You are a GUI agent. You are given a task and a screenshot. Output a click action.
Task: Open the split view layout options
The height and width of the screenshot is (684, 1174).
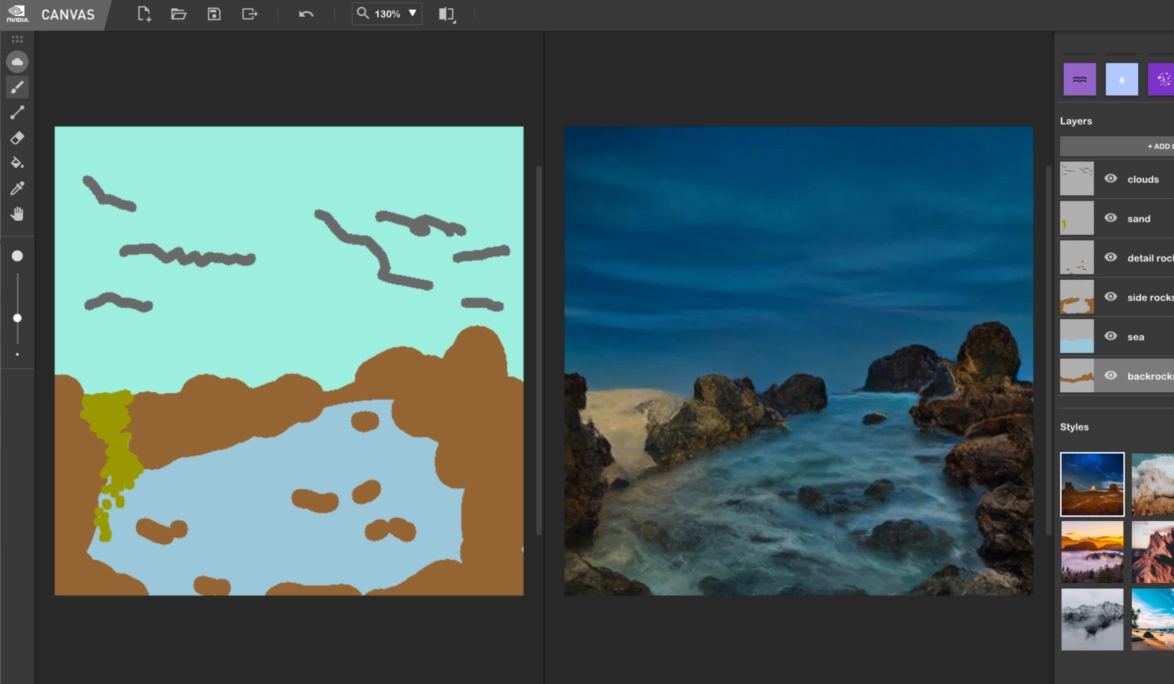(446, 14)
